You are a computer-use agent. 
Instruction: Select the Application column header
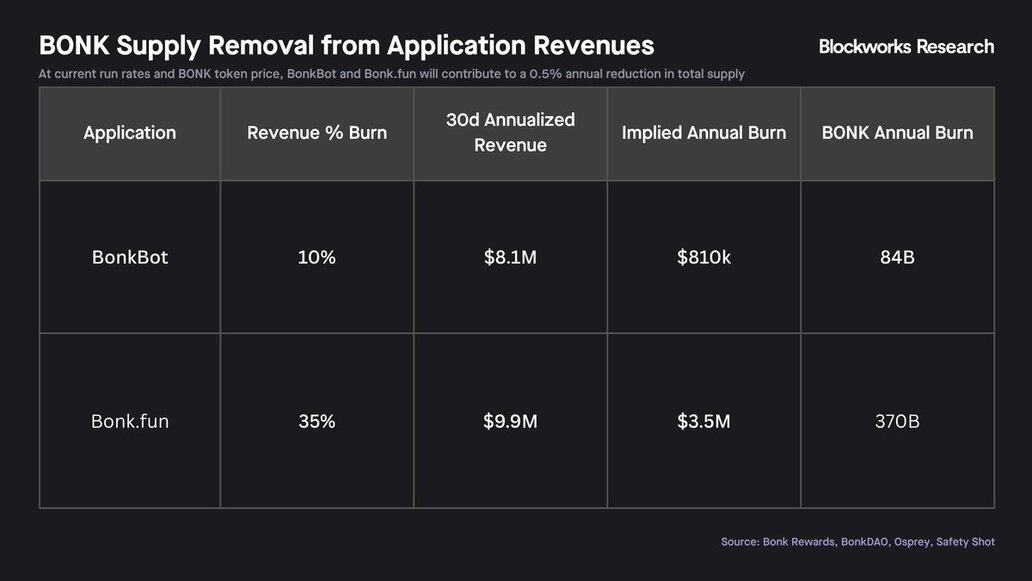130,133
